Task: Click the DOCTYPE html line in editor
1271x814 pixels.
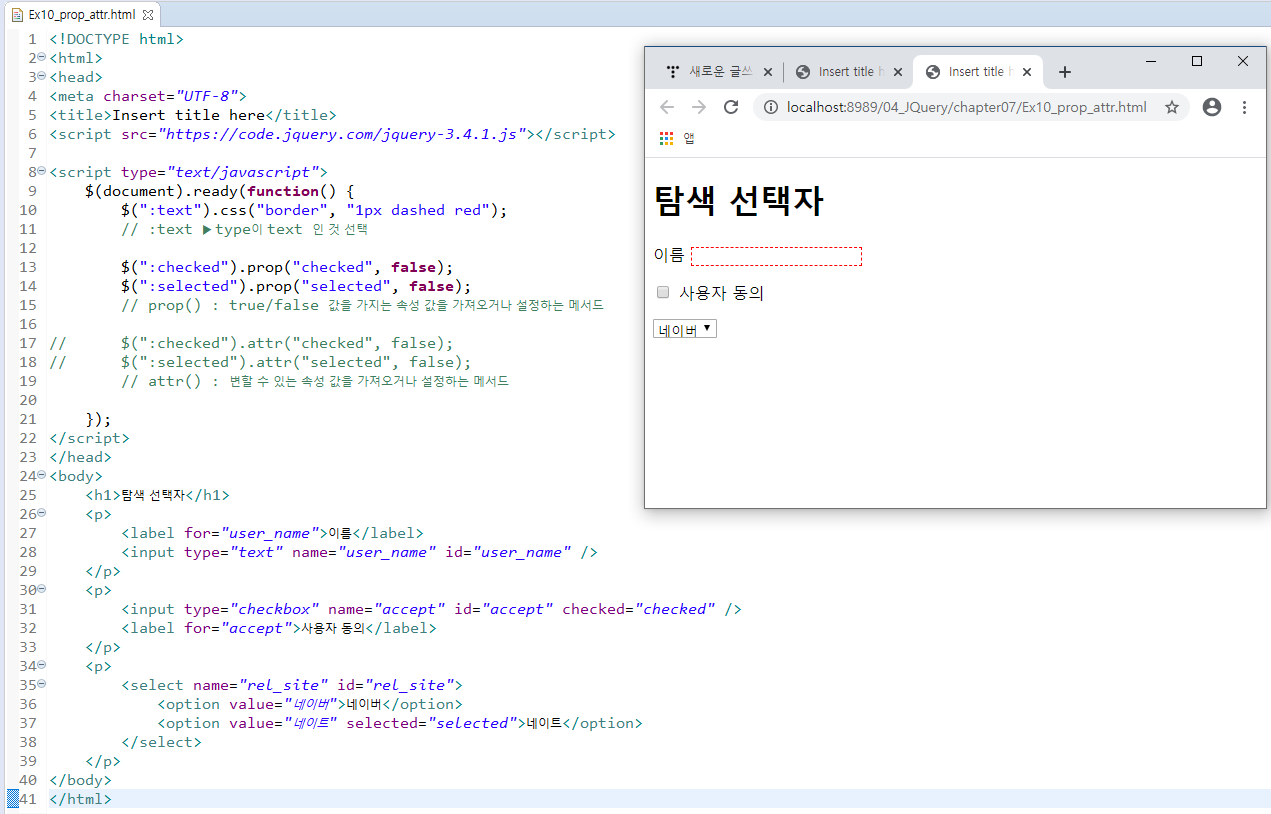Action: [x=117, y=39]
